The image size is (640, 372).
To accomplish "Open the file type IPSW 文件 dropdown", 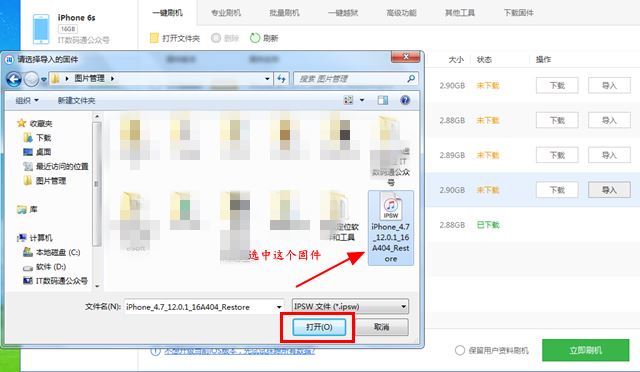I will tap(350, 306).
